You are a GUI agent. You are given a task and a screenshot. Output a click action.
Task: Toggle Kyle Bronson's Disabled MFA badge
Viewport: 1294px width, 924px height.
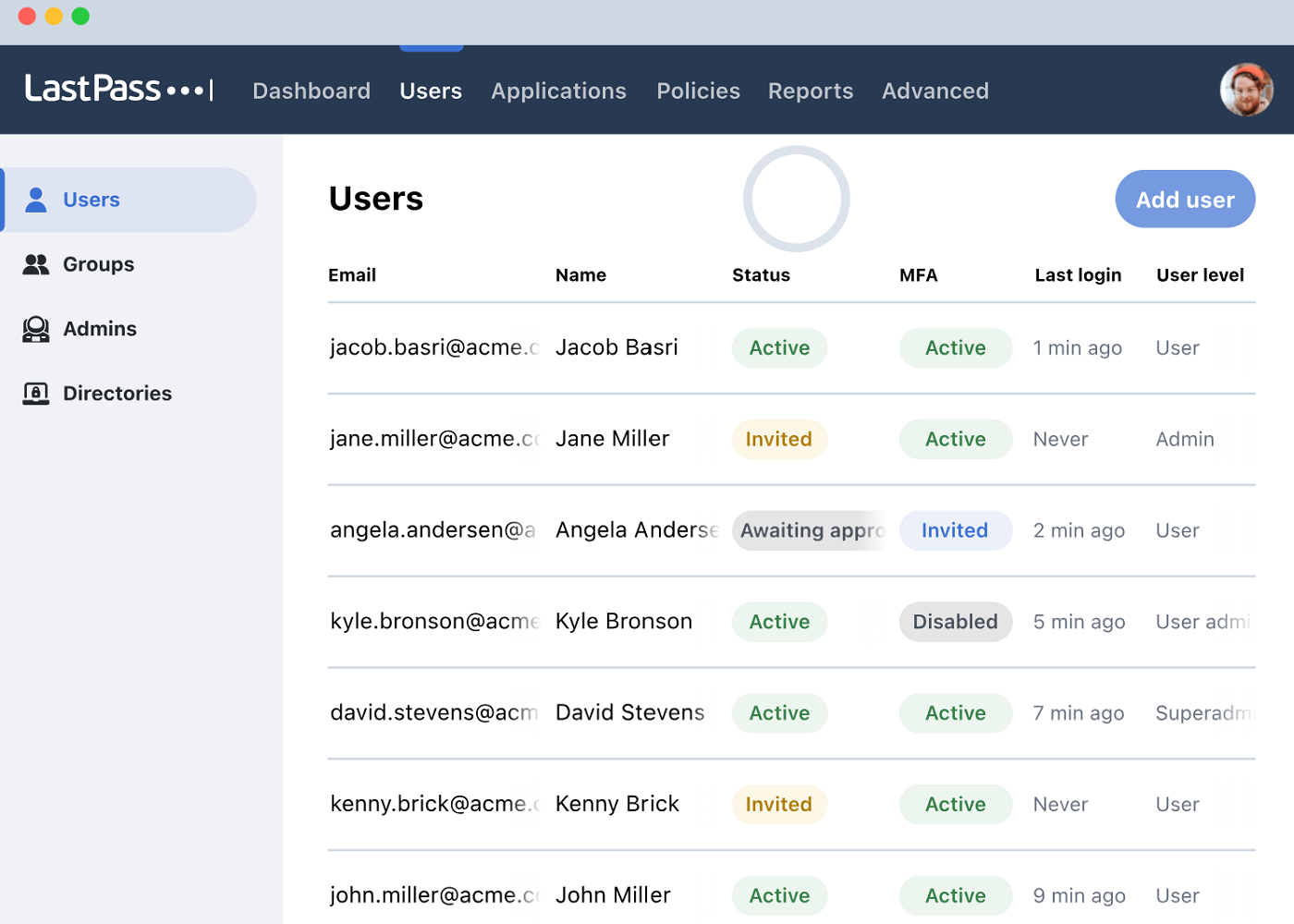click(956, 621)
